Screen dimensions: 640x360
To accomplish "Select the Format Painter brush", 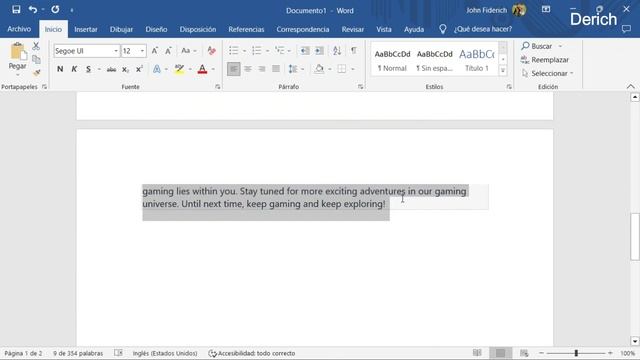I will (36, 73).
